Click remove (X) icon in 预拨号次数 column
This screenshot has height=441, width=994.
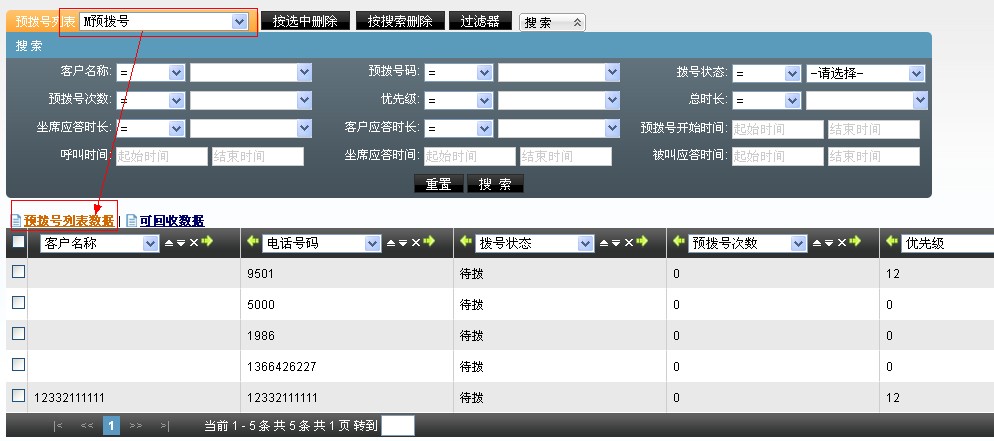tap(842, 243)
